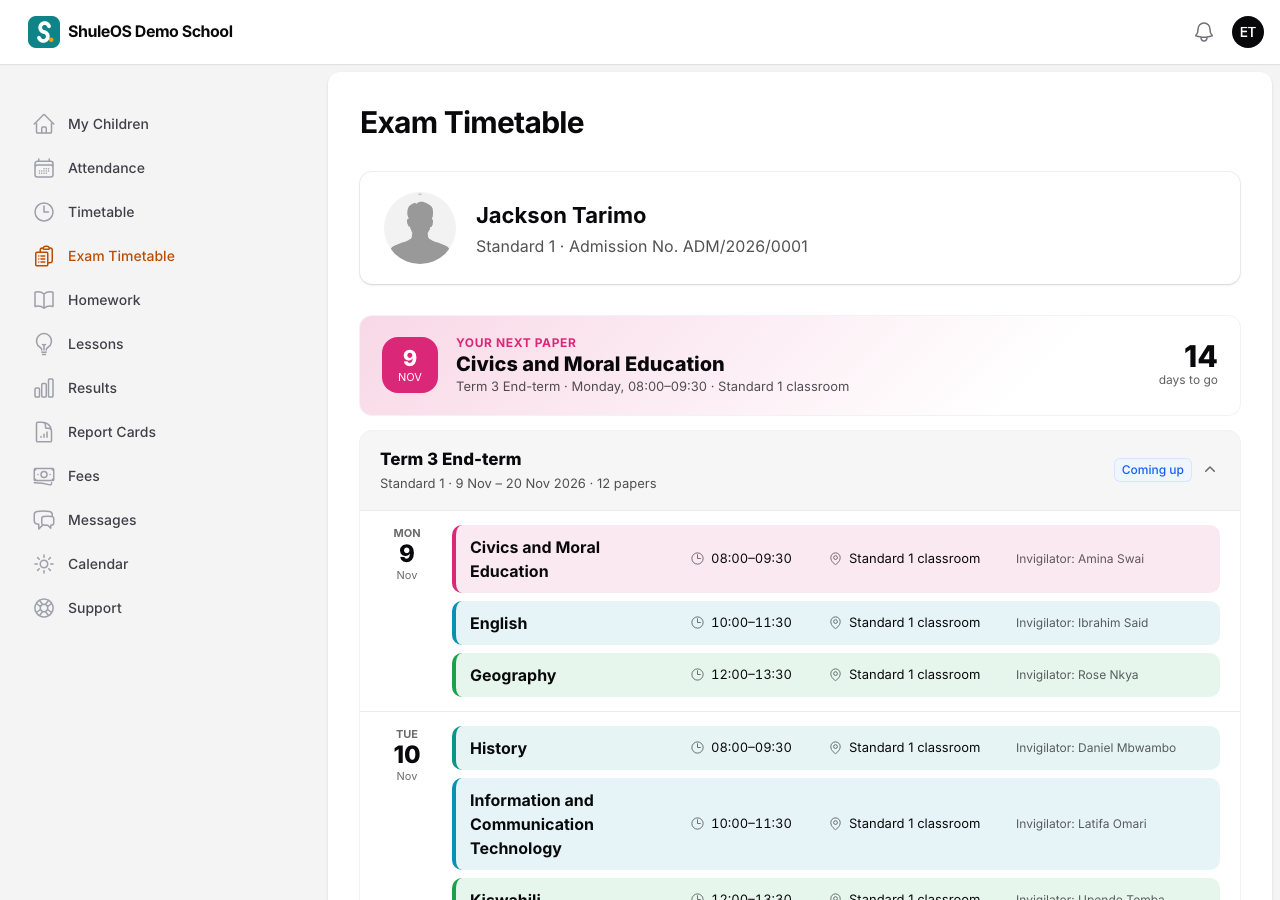This screenshot has height=900, width=1280.
Task: Click the Timetable clock icon in sidebar
Action: 44,212
